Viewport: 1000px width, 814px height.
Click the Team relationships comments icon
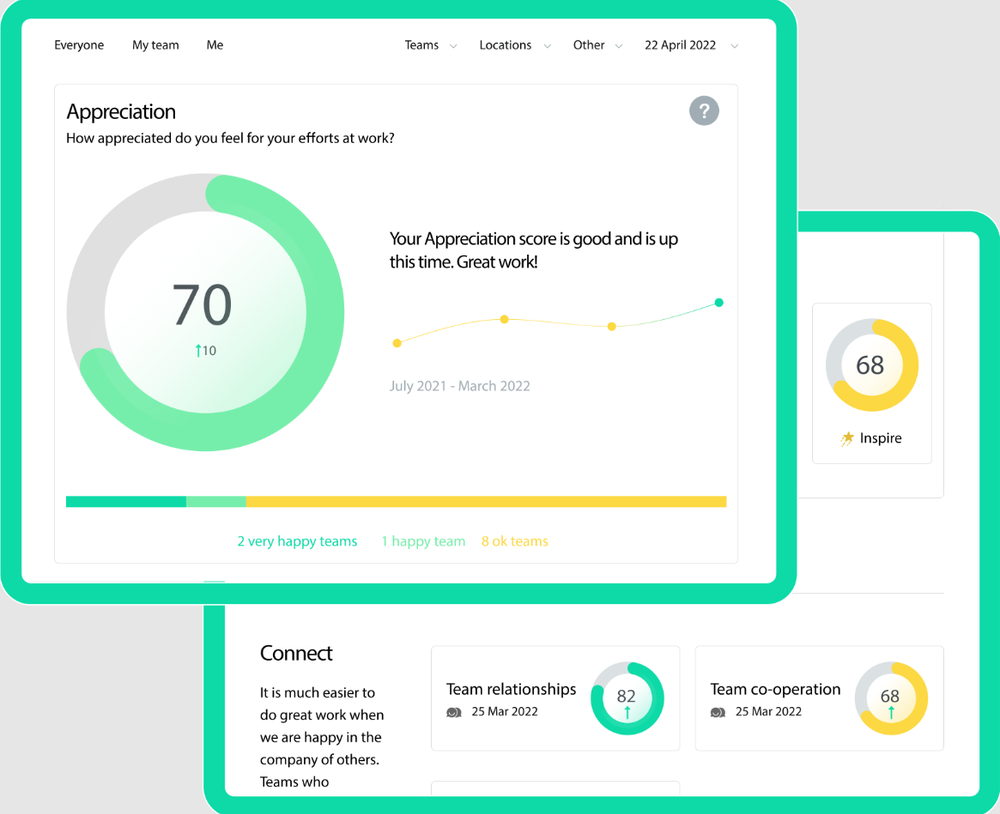[453, 713]
